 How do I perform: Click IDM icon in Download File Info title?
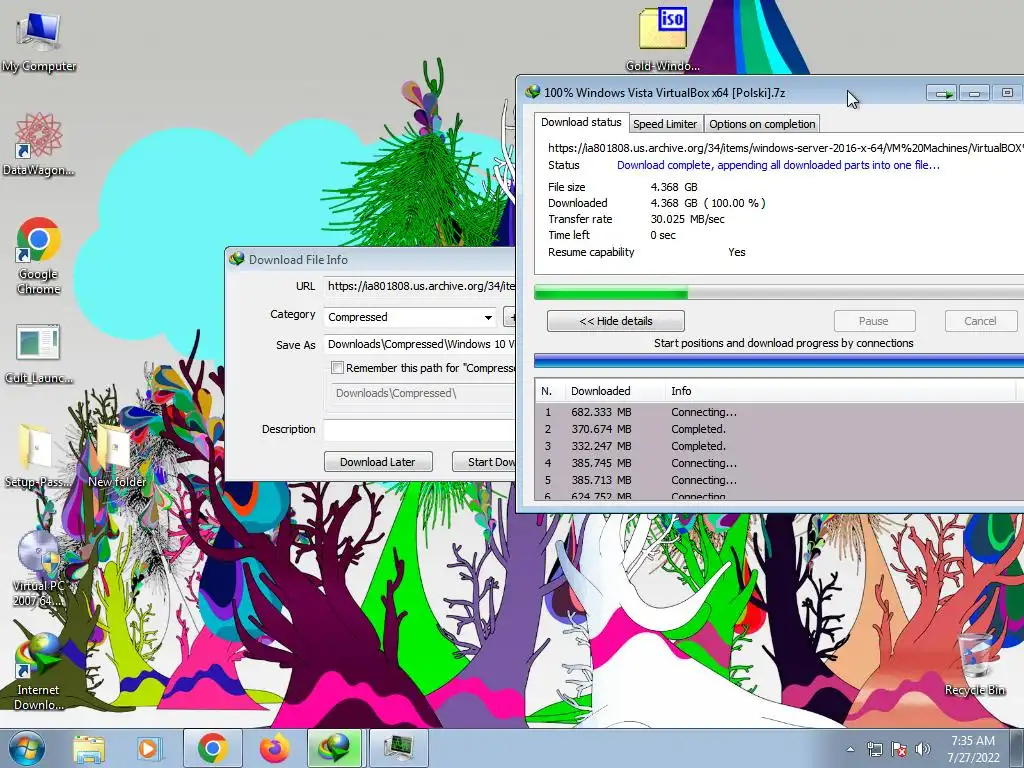pyautogui.click(x=236, y=259)
